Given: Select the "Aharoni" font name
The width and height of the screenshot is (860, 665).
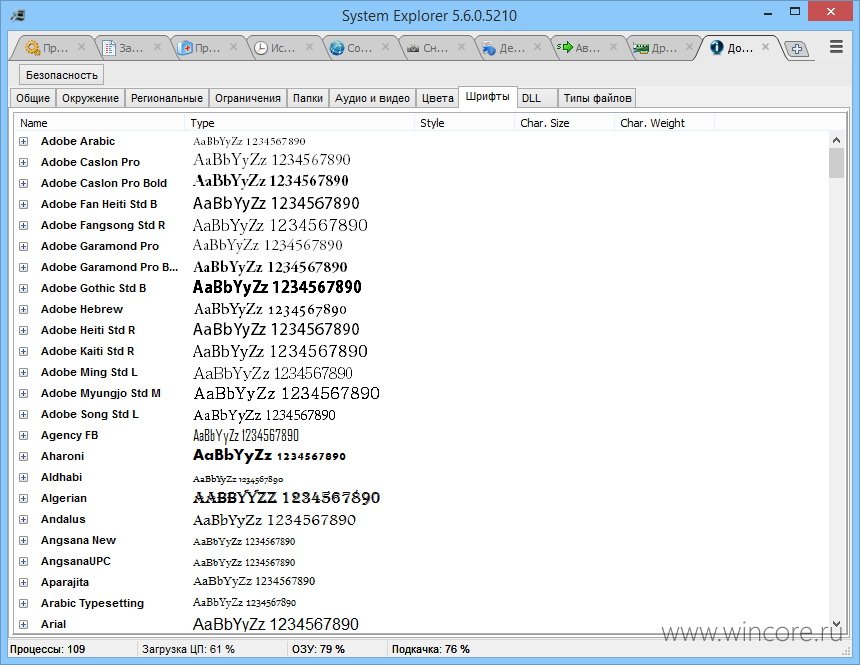Looking at the screenshot, I should click(x=63, y=456).
